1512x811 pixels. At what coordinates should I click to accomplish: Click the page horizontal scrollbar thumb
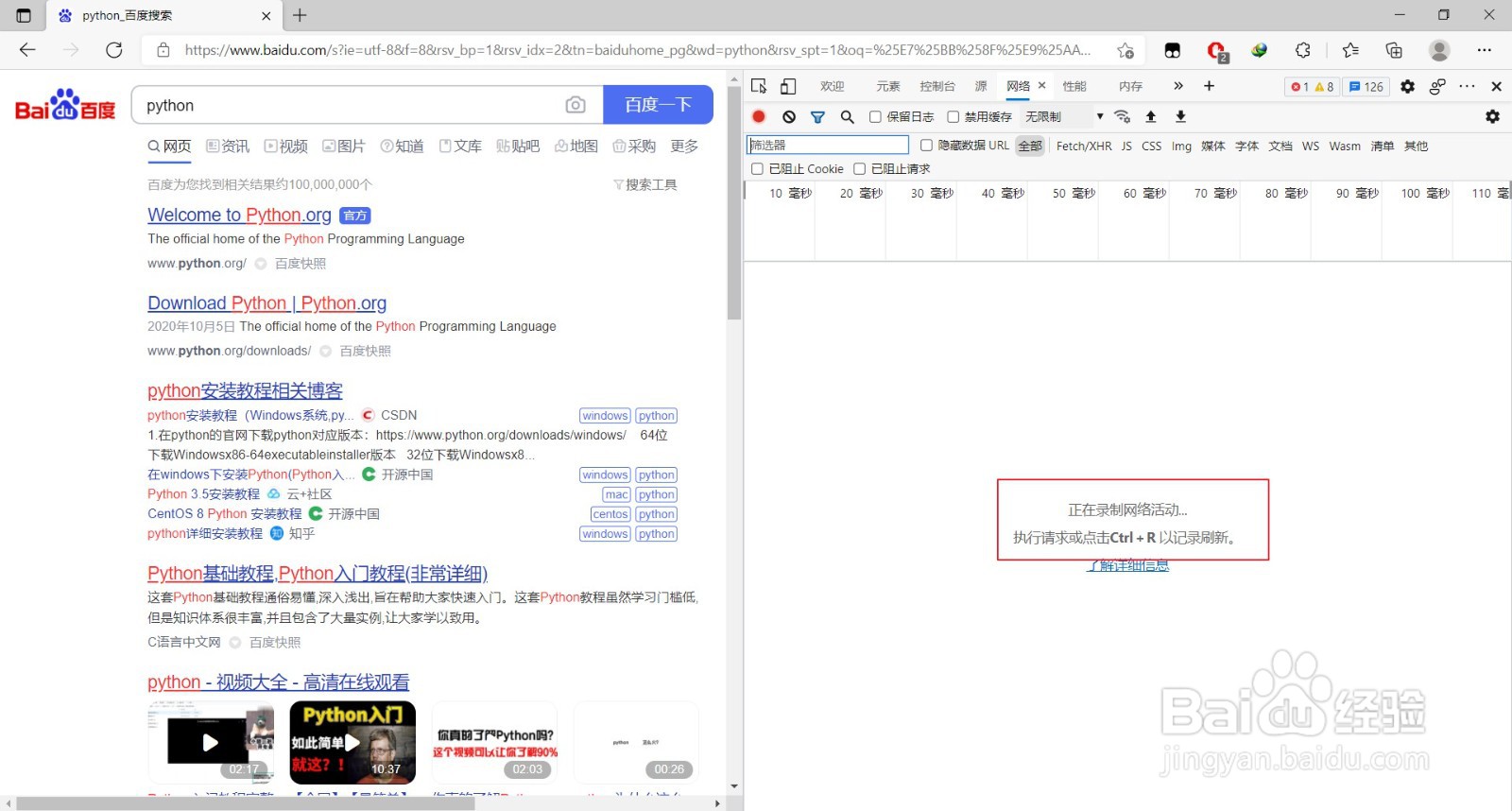pyautogui.click(x=246, y=803)
